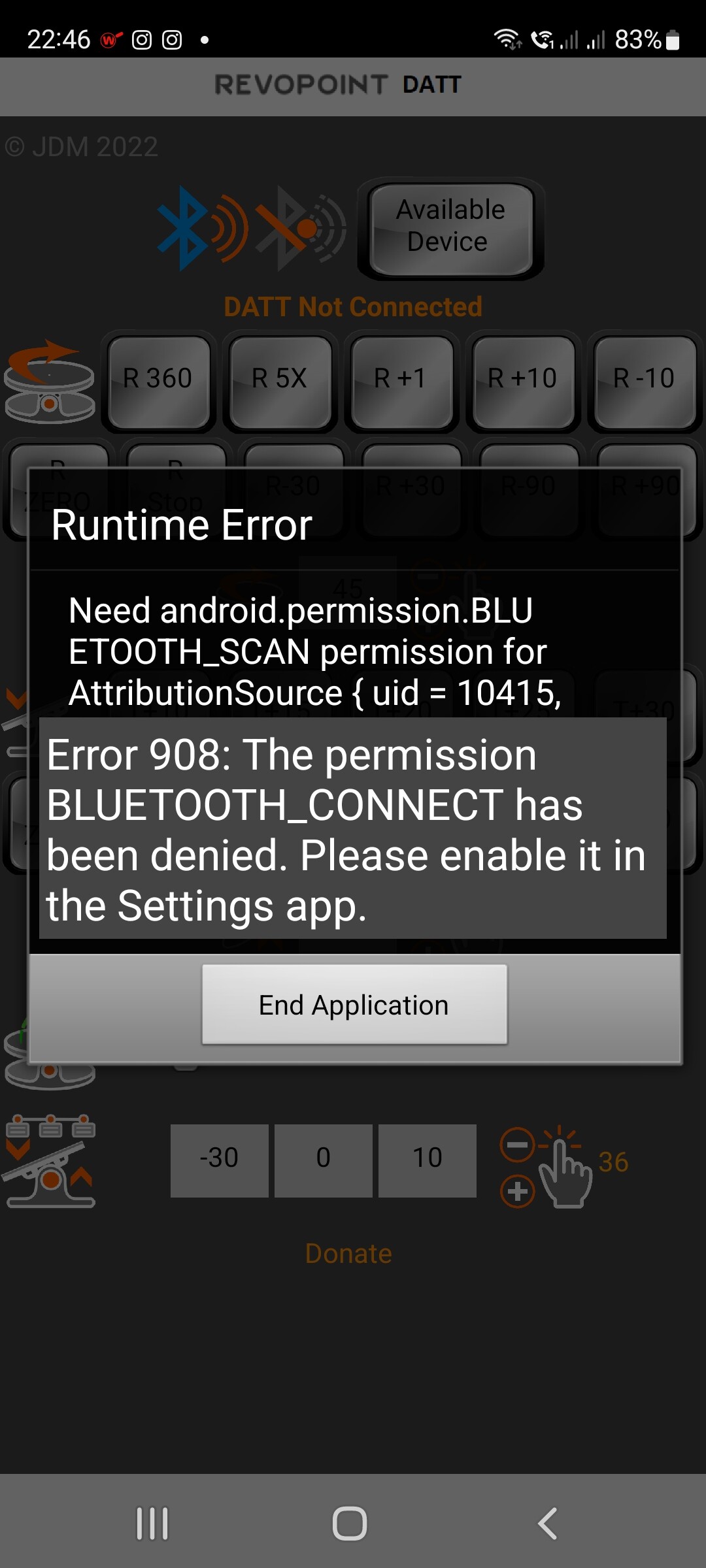
Task: Tap the plus circle step icon
Action: click(517, 1191)
